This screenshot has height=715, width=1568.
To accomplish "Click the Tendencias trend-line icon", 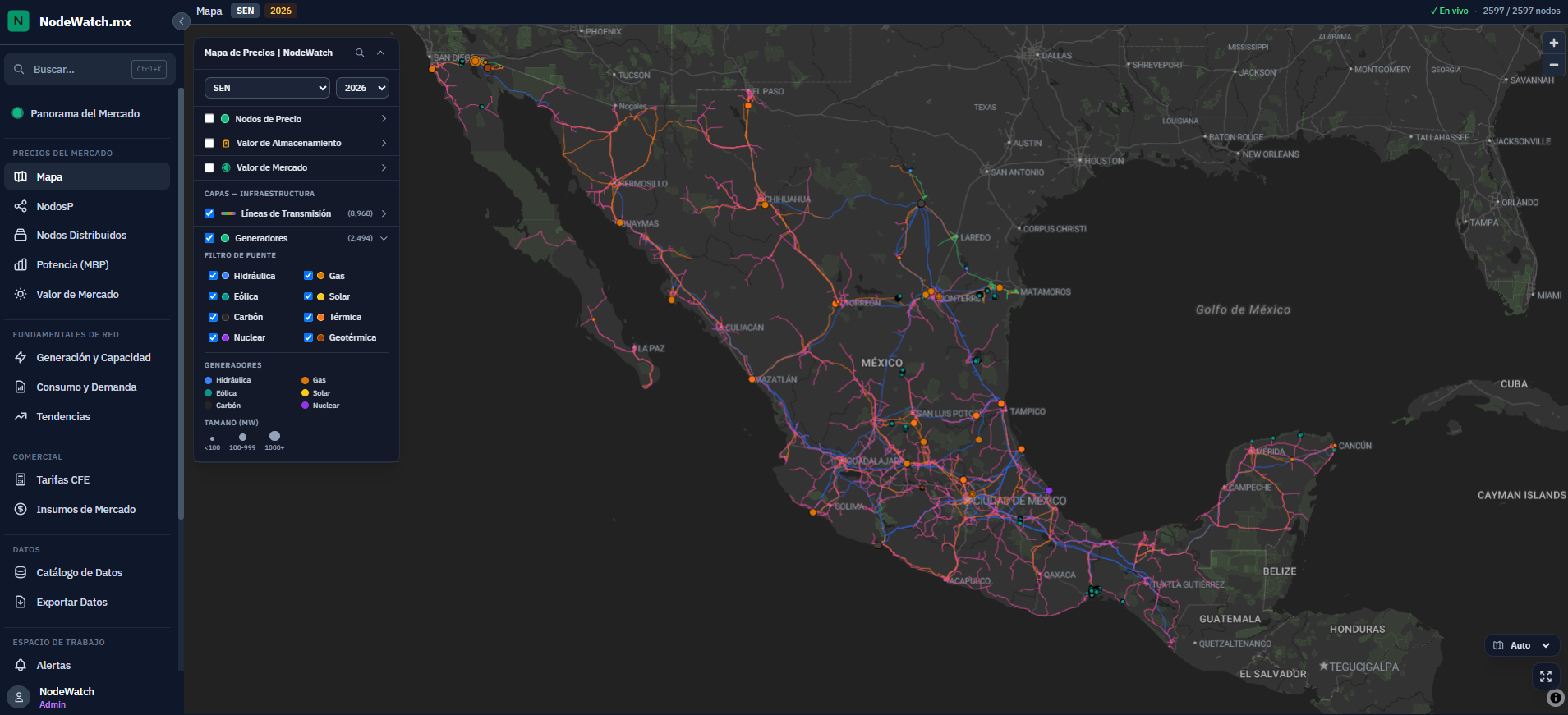I will tap(21, 416).
